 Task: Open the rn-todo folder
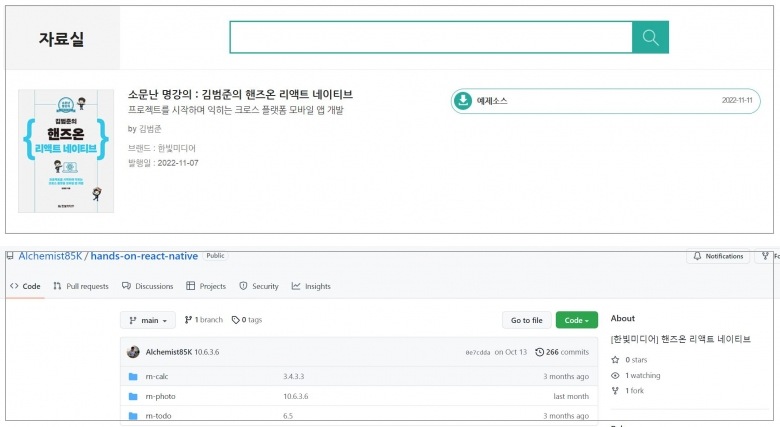pos(158,416)
